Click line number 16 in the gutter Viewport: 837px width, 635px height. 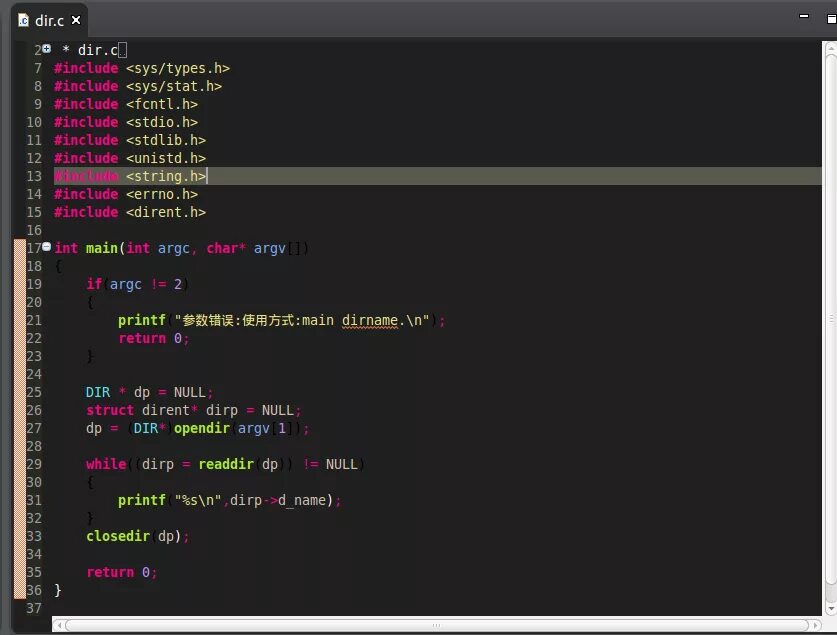tap(34, 231)
